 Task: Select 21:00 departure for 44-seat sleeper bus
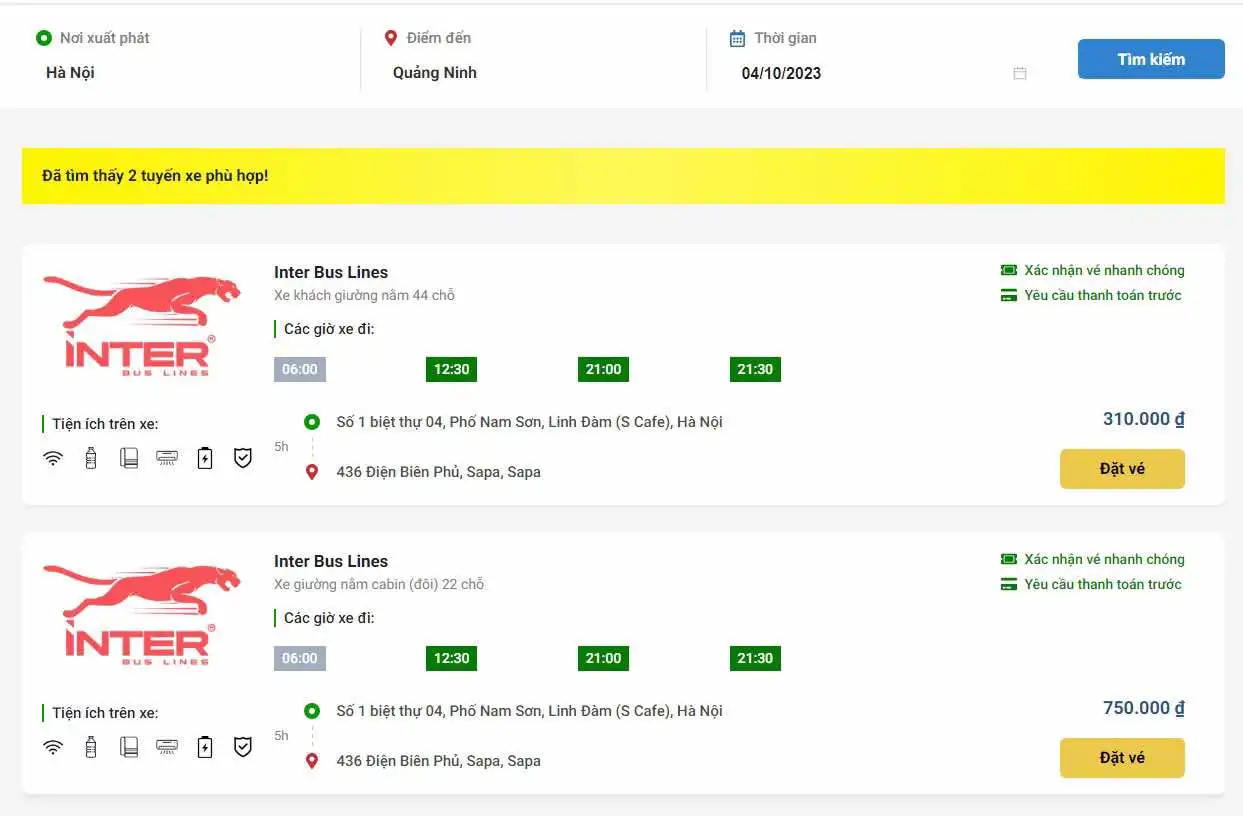point(603,369)
